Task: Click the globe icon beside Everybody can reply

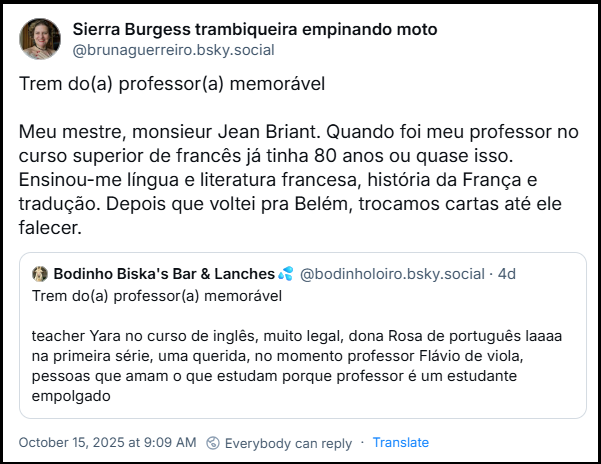Action: click(x=213, y=443)
